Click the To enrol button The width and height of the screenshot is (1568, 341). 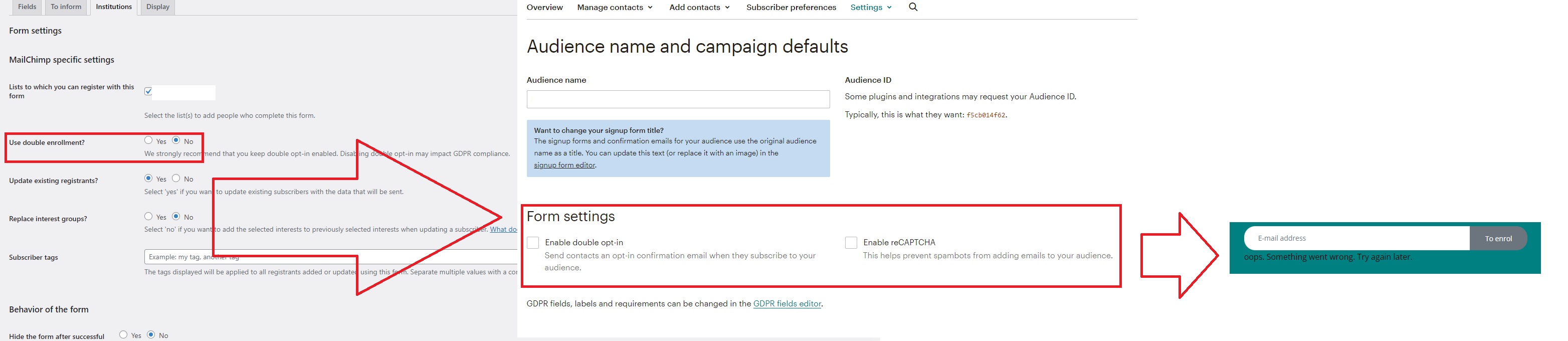pos(1498,238)
